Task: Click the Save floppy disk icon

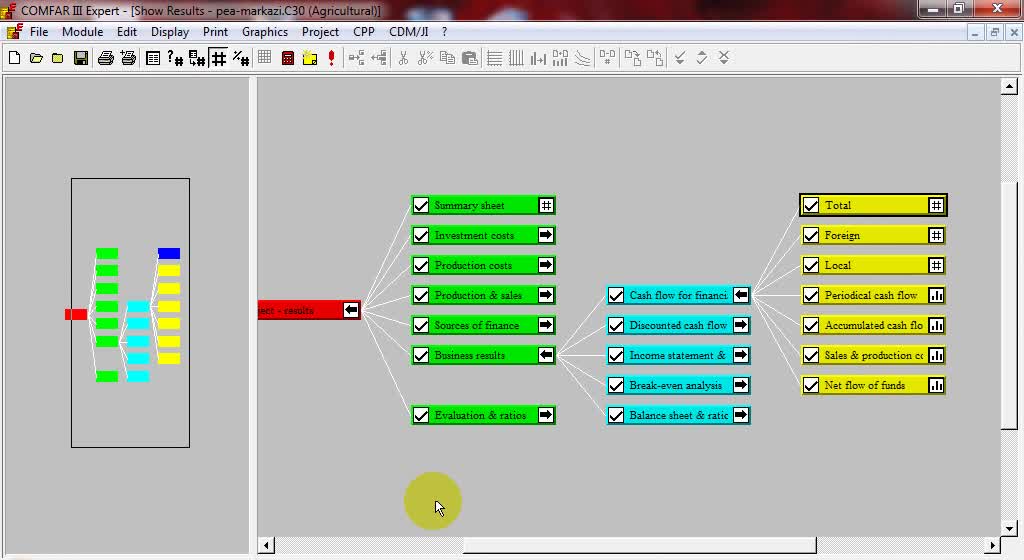Action: [x=81, y=58]
